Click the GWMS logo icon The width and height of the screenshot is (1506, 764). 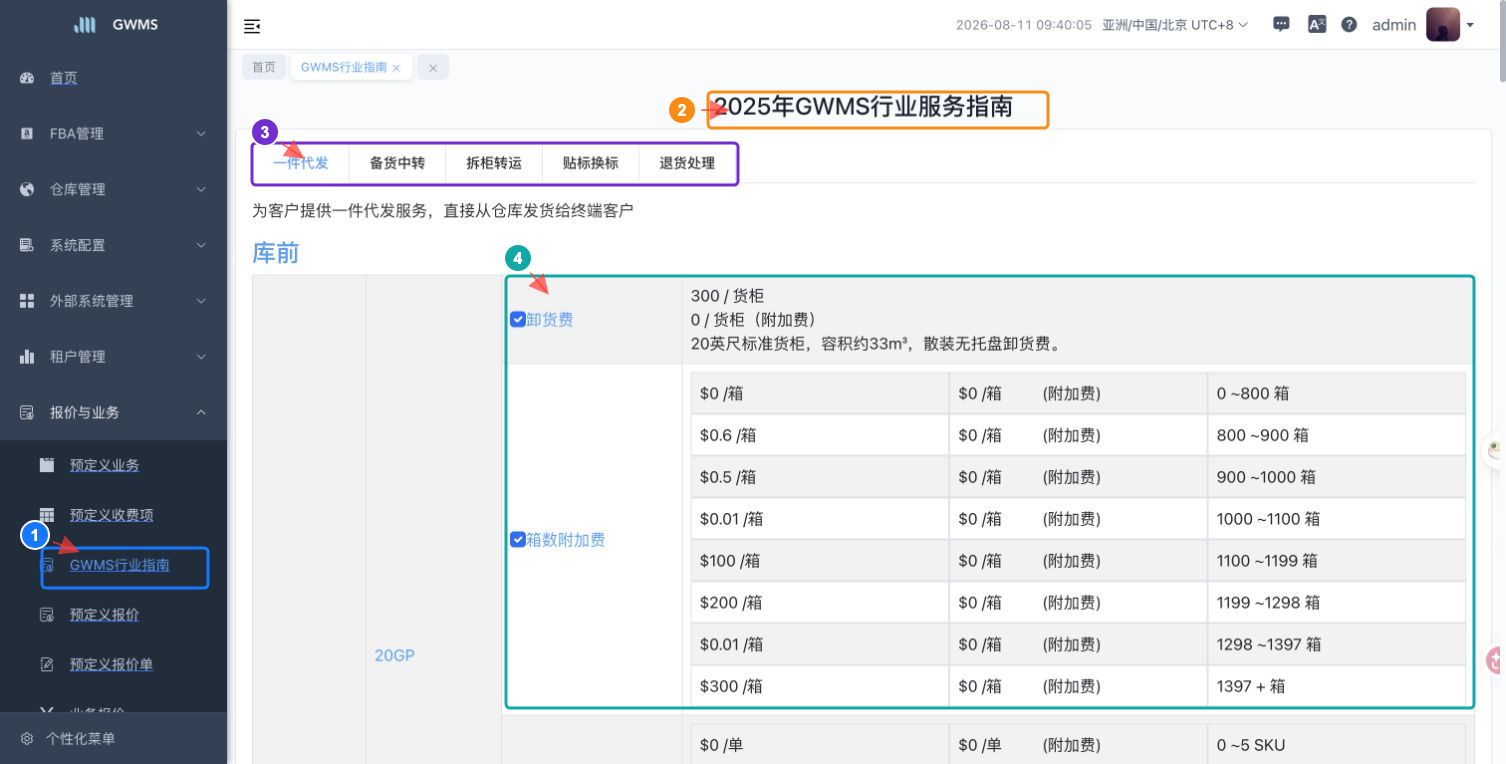pyautogui.click(x=85, y=25)
